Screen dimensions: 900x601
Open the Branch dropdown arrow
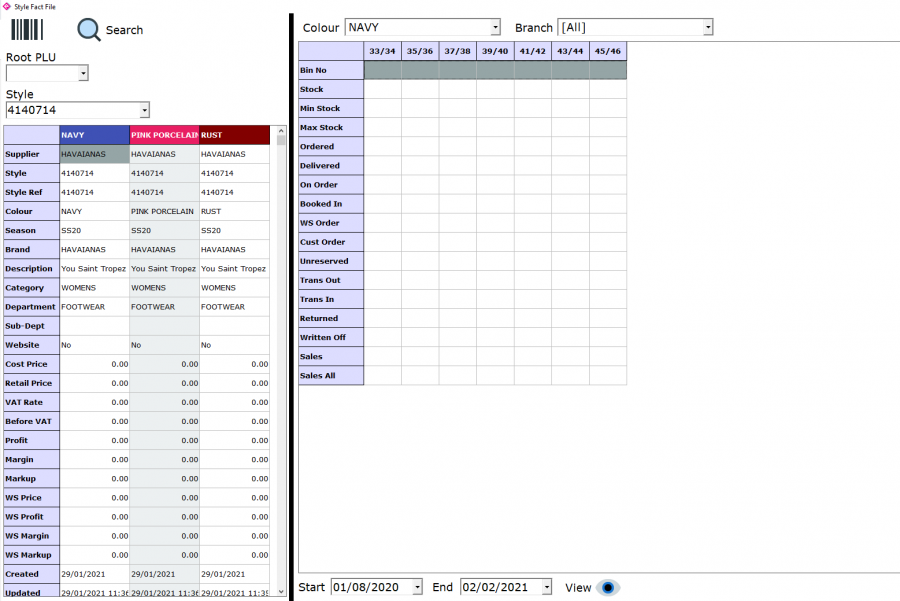(x=708, y=27)
